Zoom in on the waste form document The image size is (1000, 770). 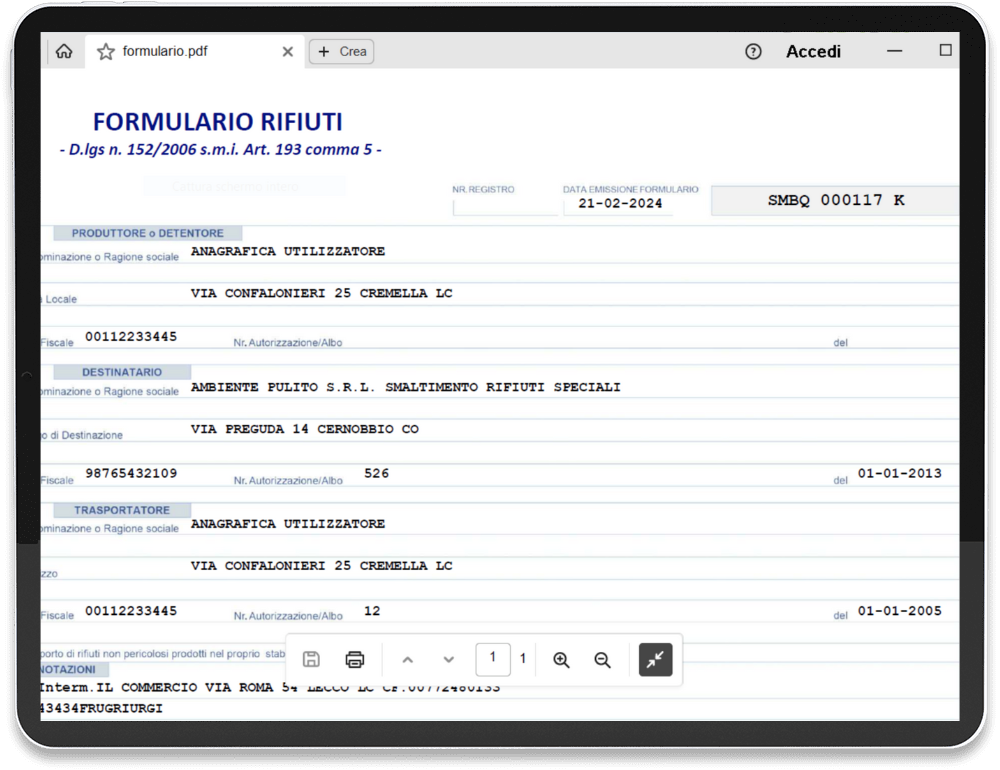point(561,659)
